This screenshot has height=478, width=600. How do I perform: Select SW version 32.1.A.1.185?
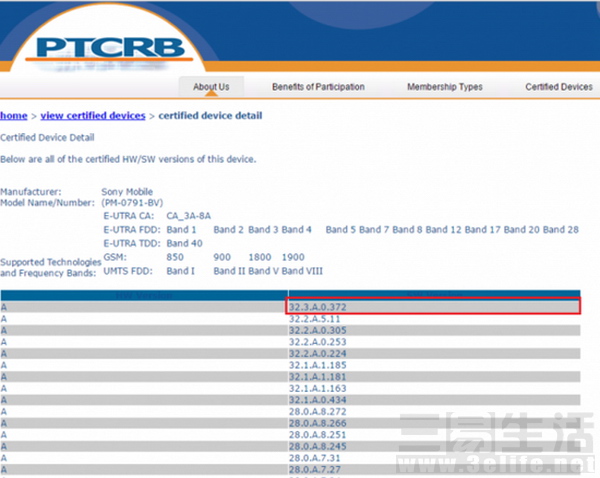coord(317,365)
